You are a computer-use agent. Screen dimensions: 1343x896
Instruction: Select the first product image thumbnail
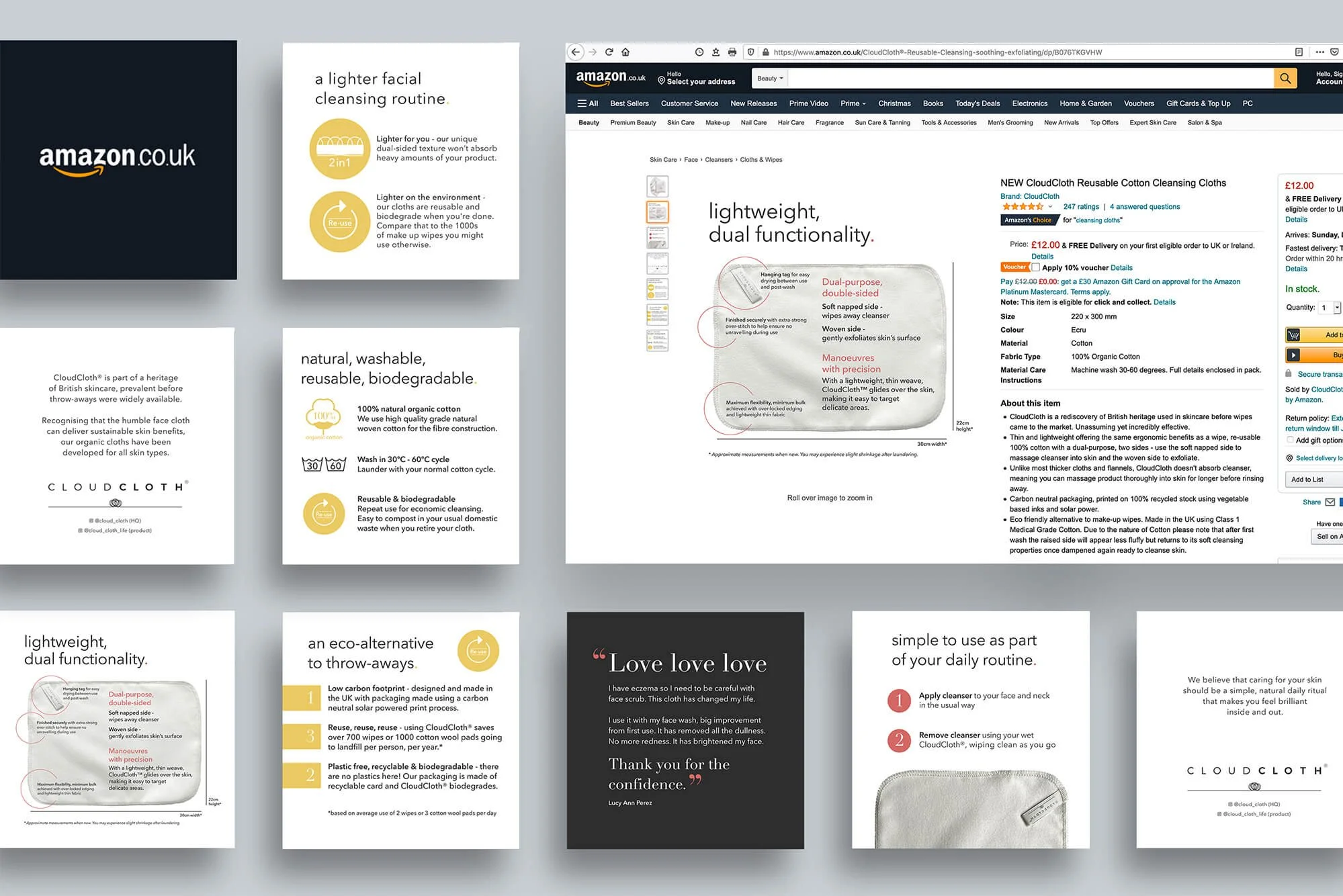[x=657, y=186]
